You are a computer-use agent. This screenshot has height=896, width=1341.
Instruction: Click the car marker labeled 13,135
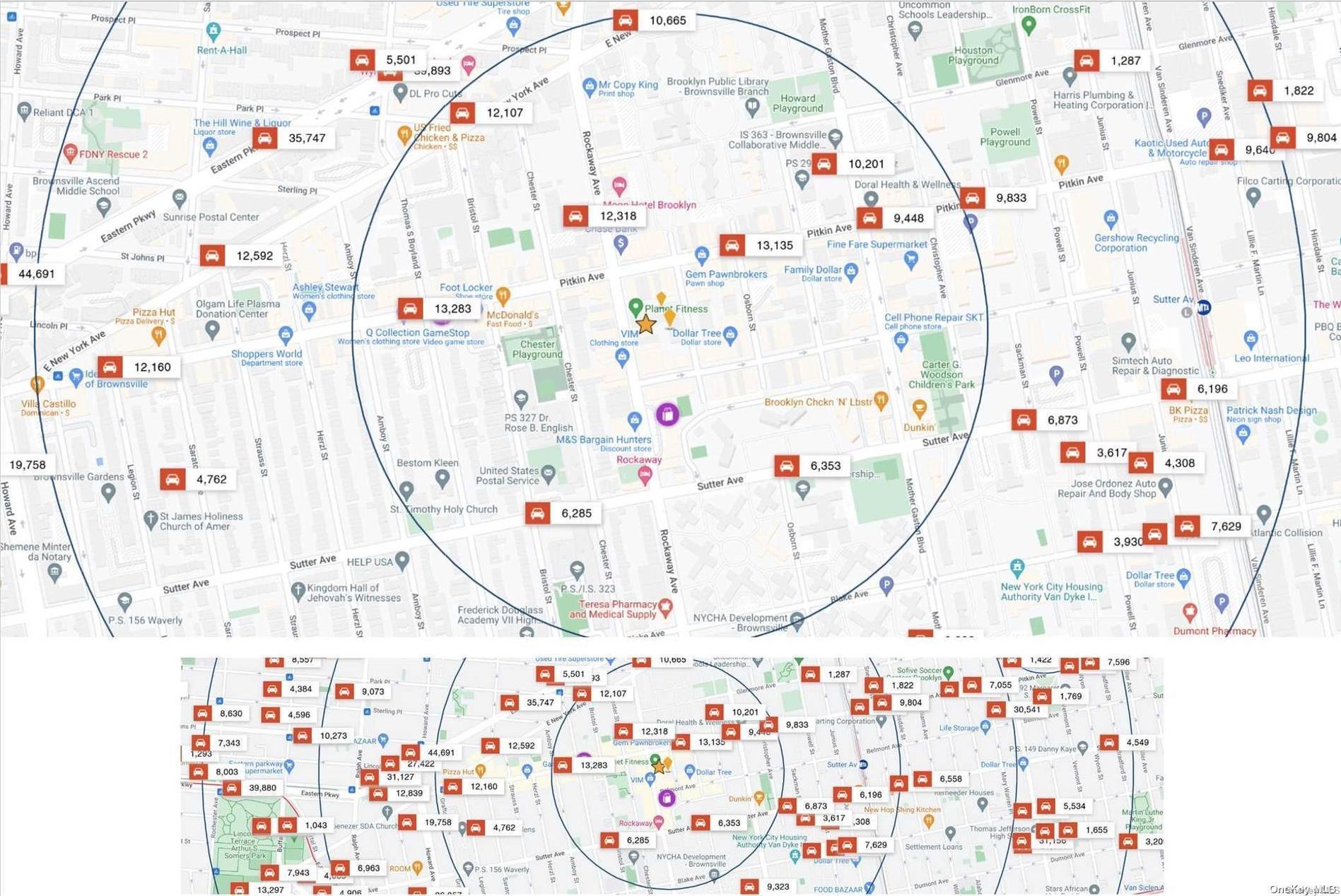[761, 246]
